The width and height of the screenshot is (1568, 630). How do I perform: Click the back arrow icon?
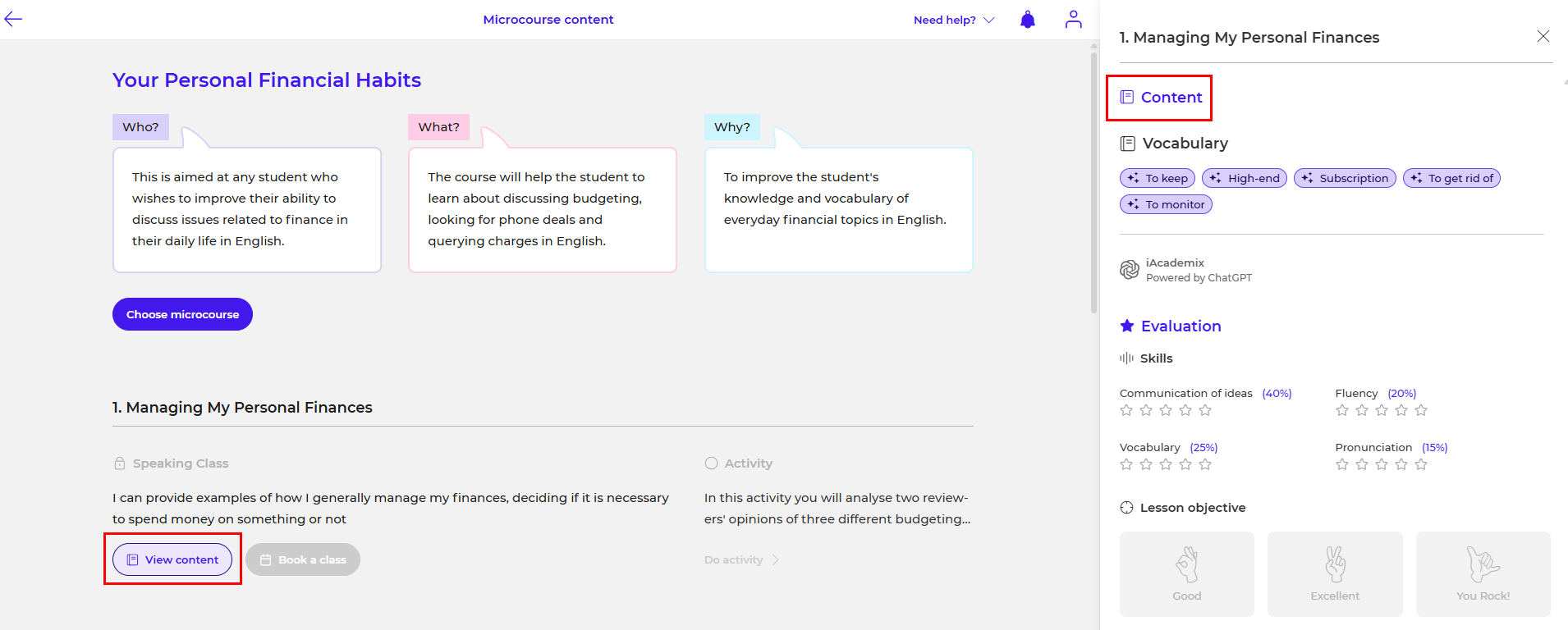point(13,20)
